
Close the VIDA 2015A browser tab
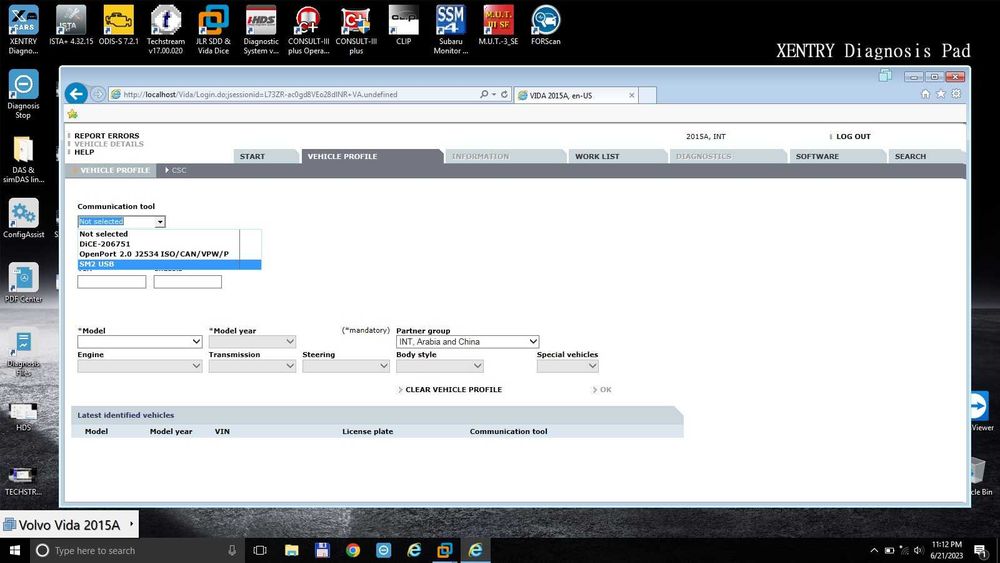631,95
